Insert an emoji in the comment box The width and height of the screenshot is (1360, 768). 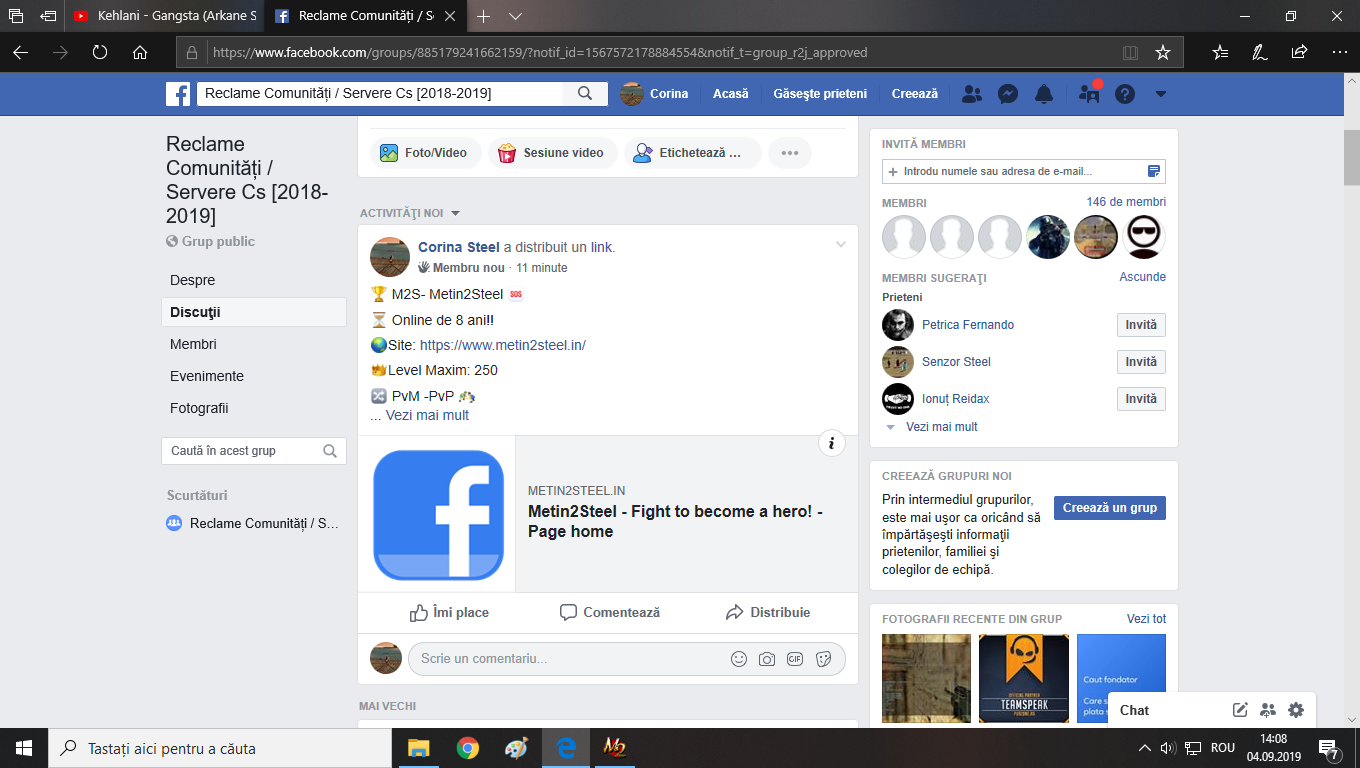[739, 659]
